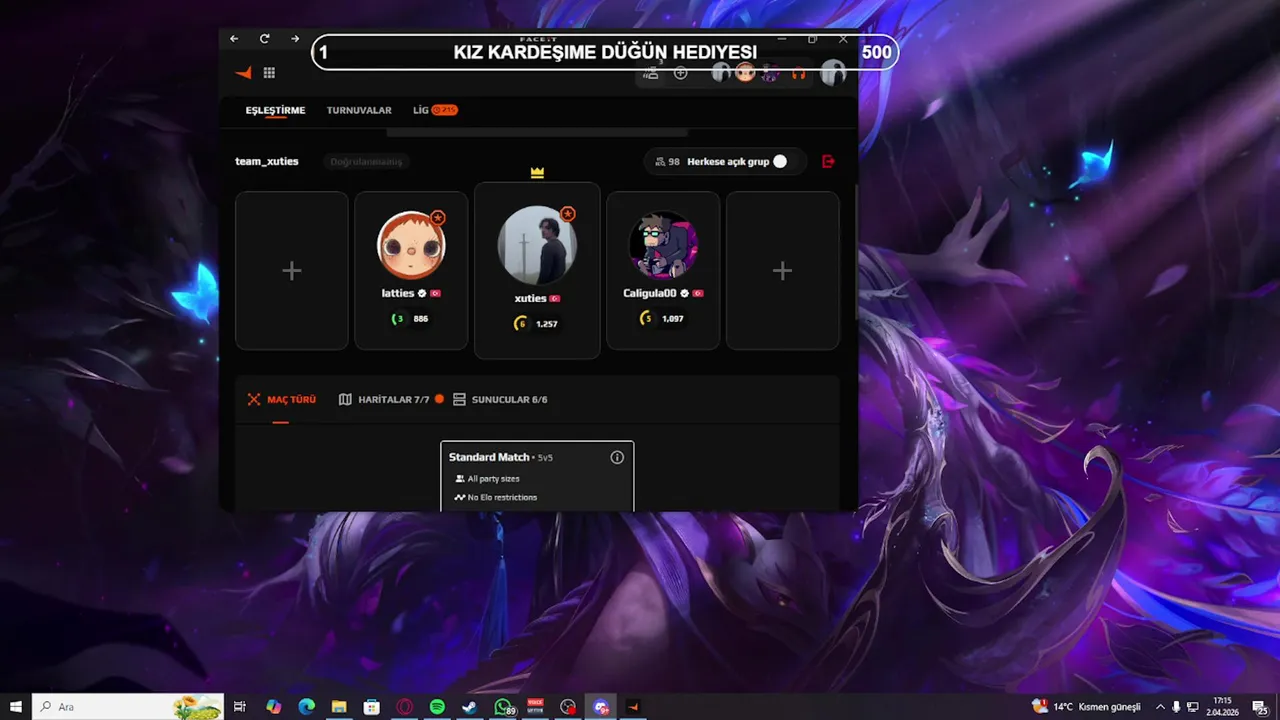Open the profile avatar at header's end
1280x720 pixels.
click(x=833, y=73)
